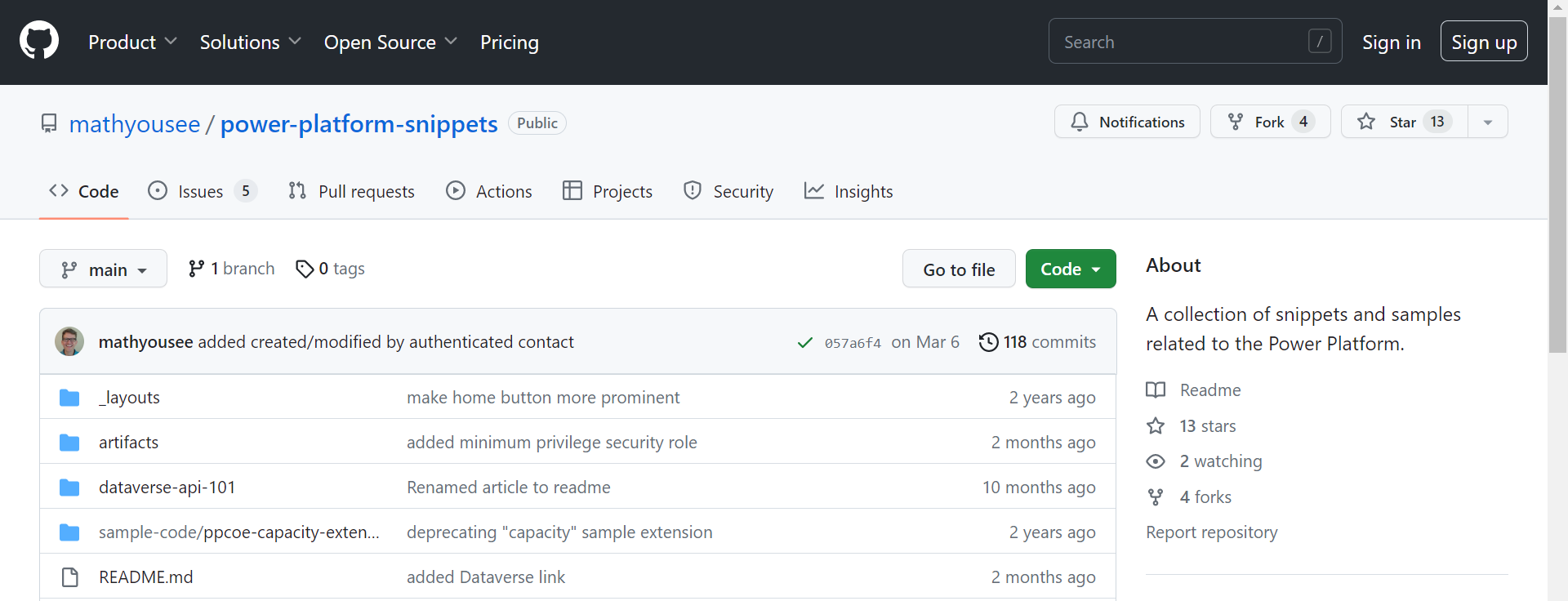Image resolution: width=1568 pixels, height=601 pixels.
Task: Open commit hash 057a6f4
Action: click(853, 343)
